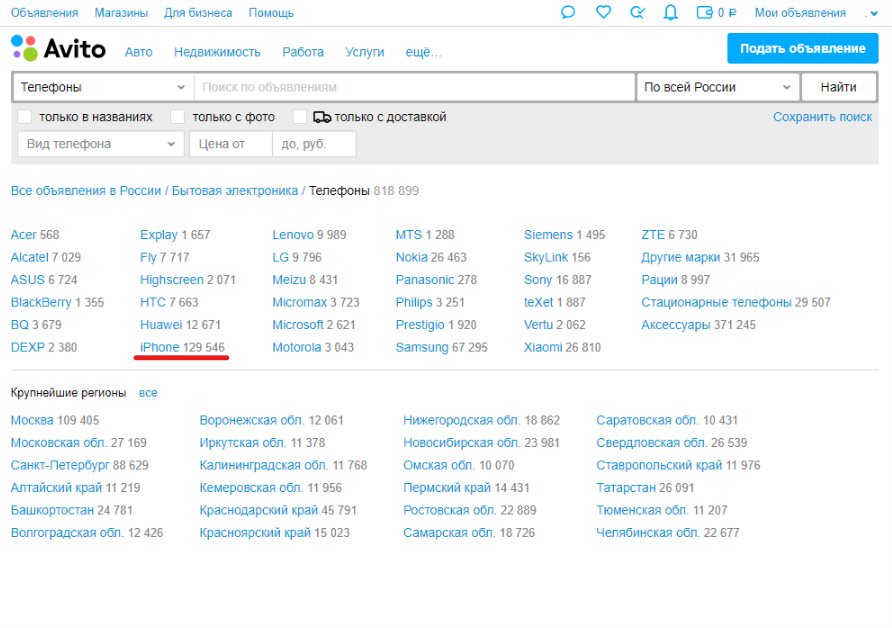Select Татарстан region link

click(x=626, y=487)
